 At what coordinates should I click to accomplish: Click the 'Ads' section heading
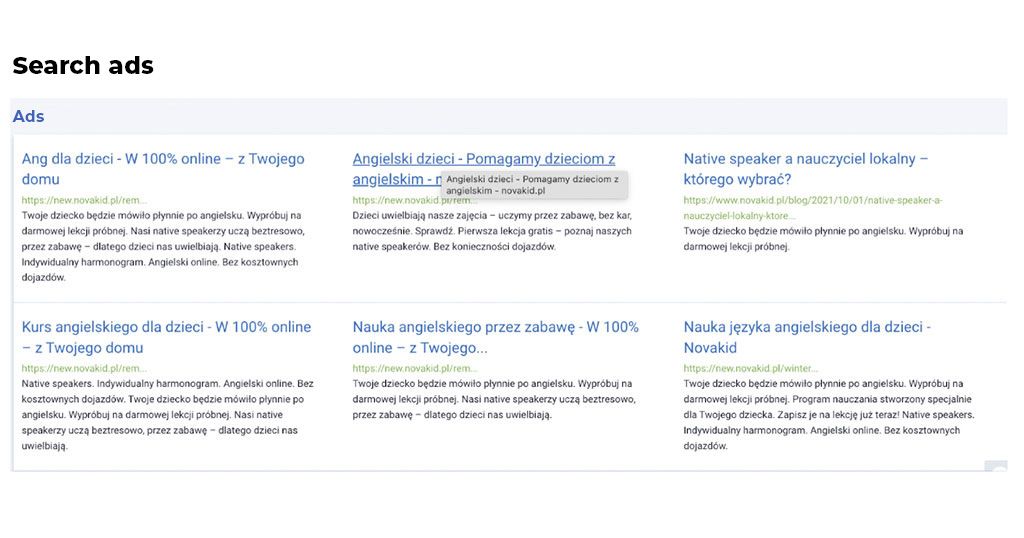[29, 116]
